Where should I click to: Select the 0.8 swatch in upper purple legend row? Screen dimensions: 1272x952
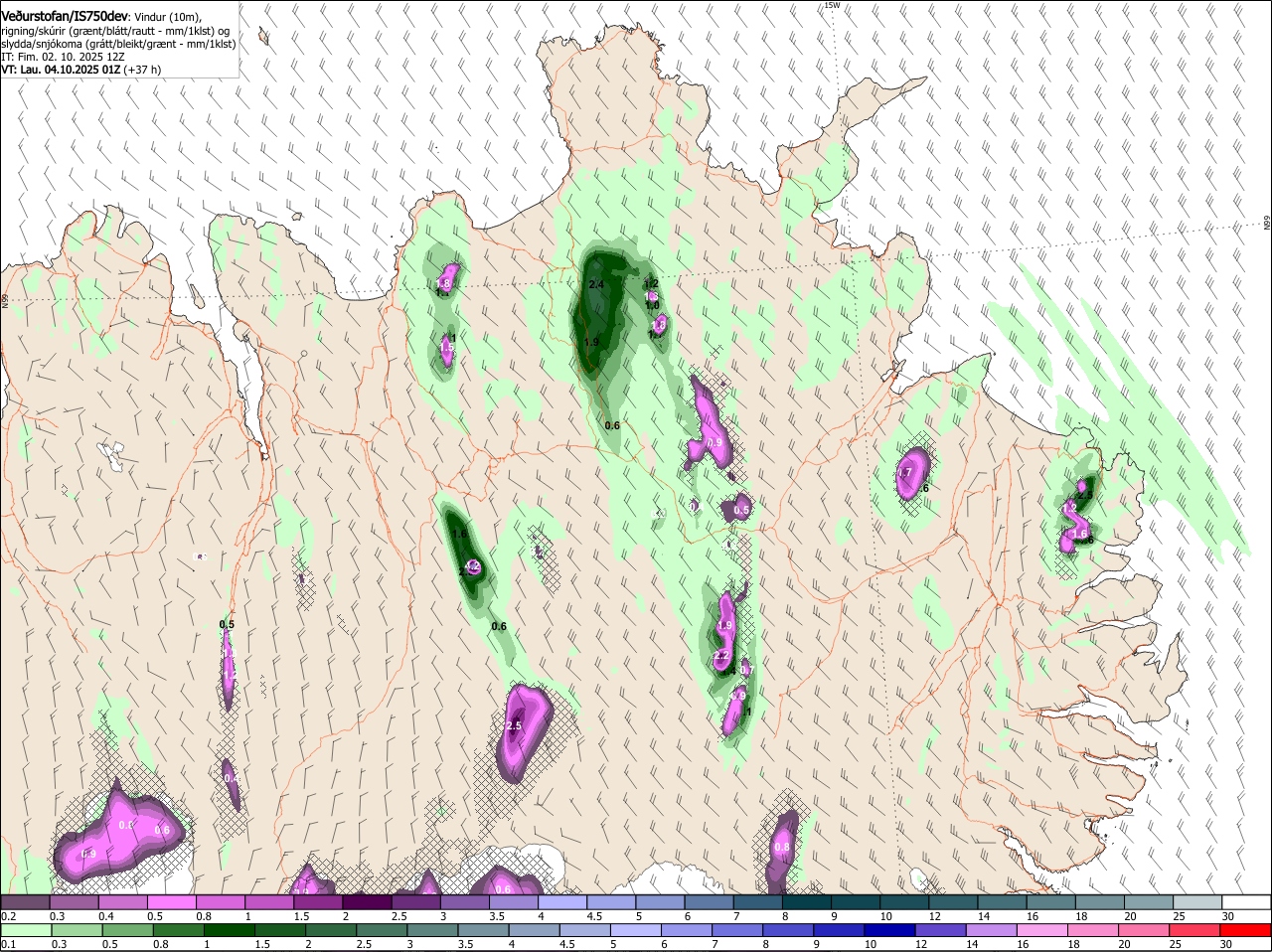point(220,902)
